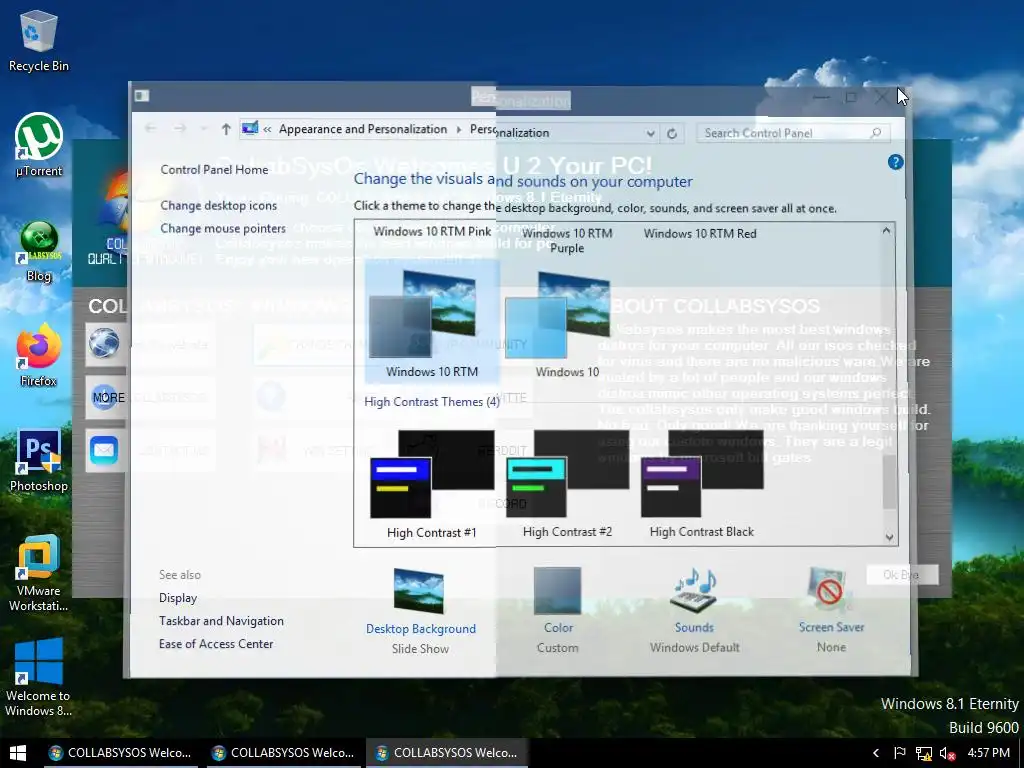Viewport: 1024px width, 768px height.
Task: Select the Windows 10 RTM theme
Action: tap(432, 321)
